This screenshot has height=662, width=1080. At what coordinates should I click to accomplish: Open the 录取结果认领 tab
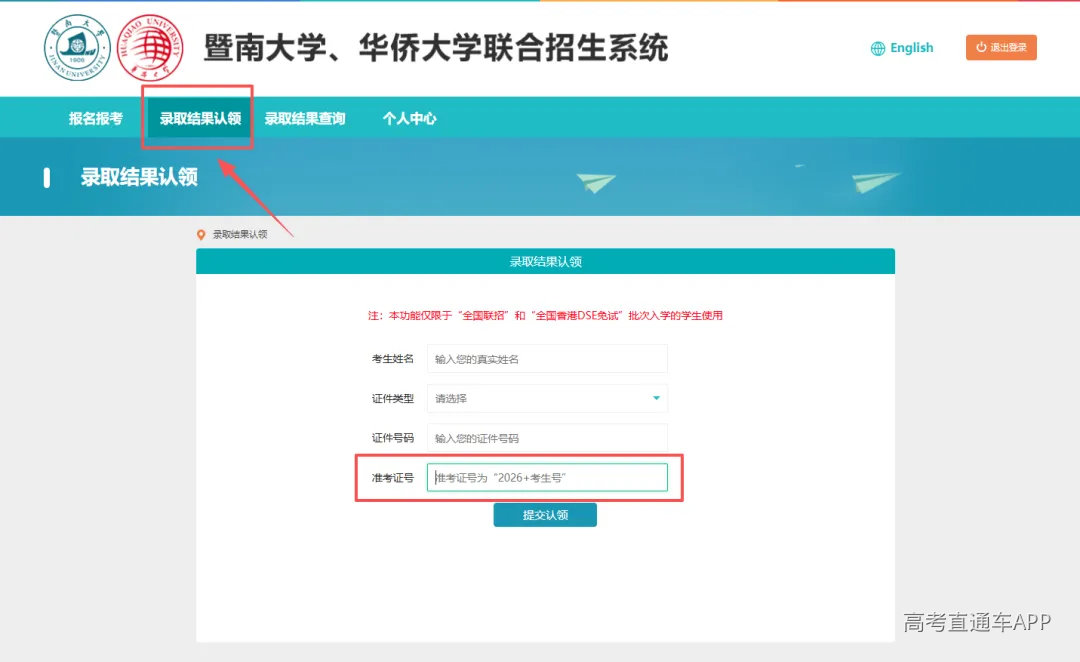coord(200,118)
